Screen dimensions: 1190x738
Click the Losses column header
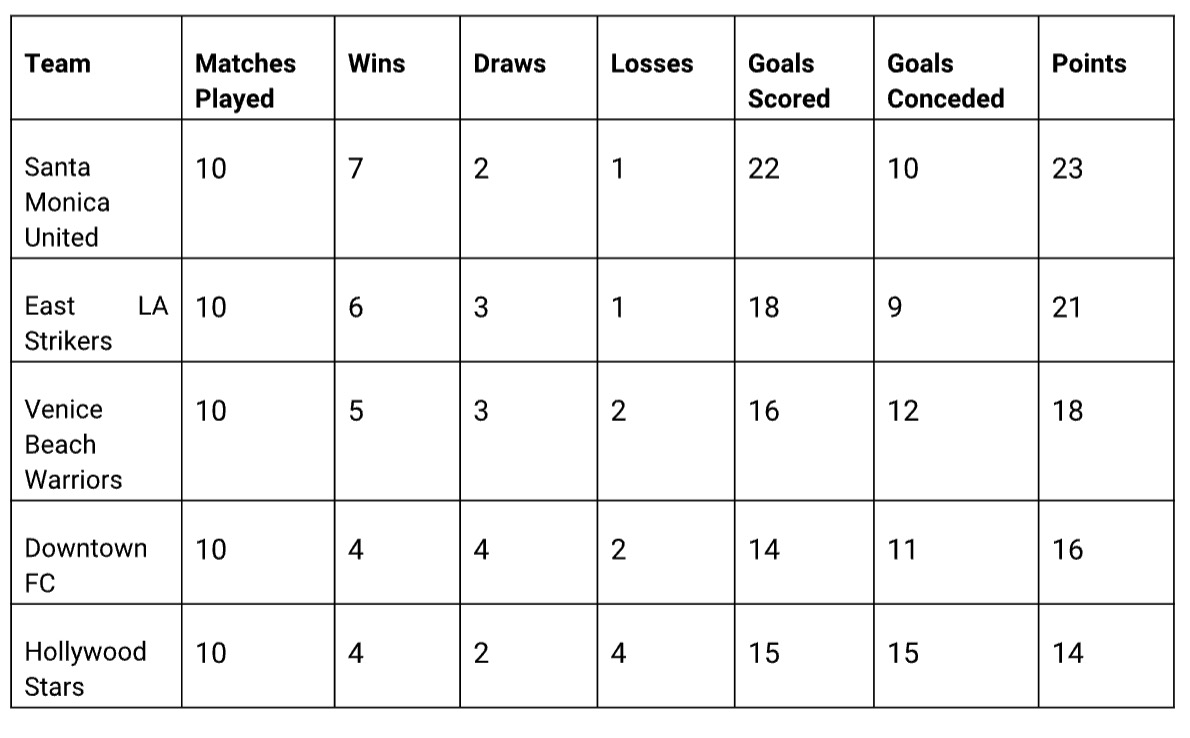pyautogui.click(x=651, y=64)
